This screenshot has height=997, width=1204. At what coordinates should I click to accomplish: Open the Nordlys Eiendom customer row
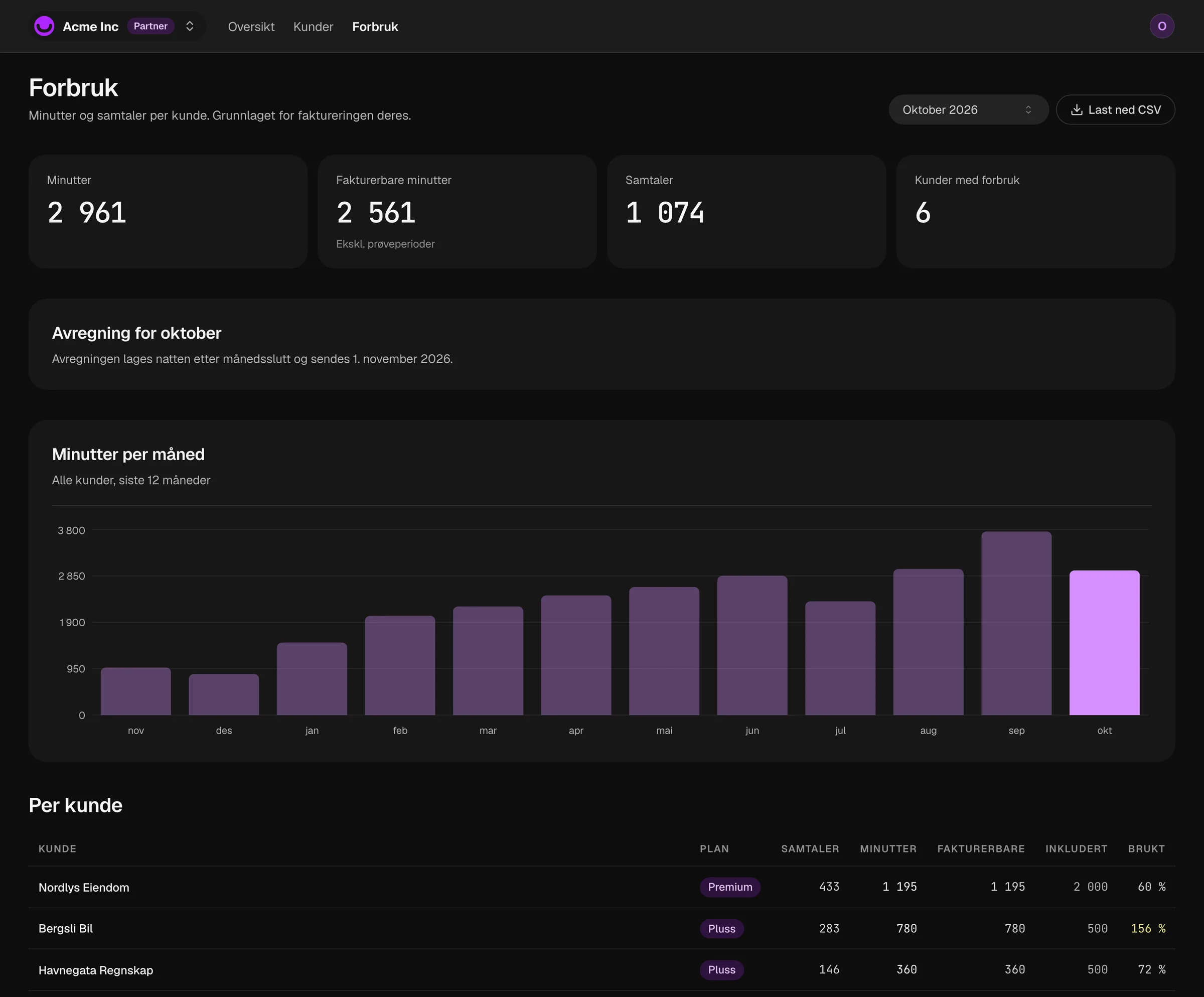(602, 887)
